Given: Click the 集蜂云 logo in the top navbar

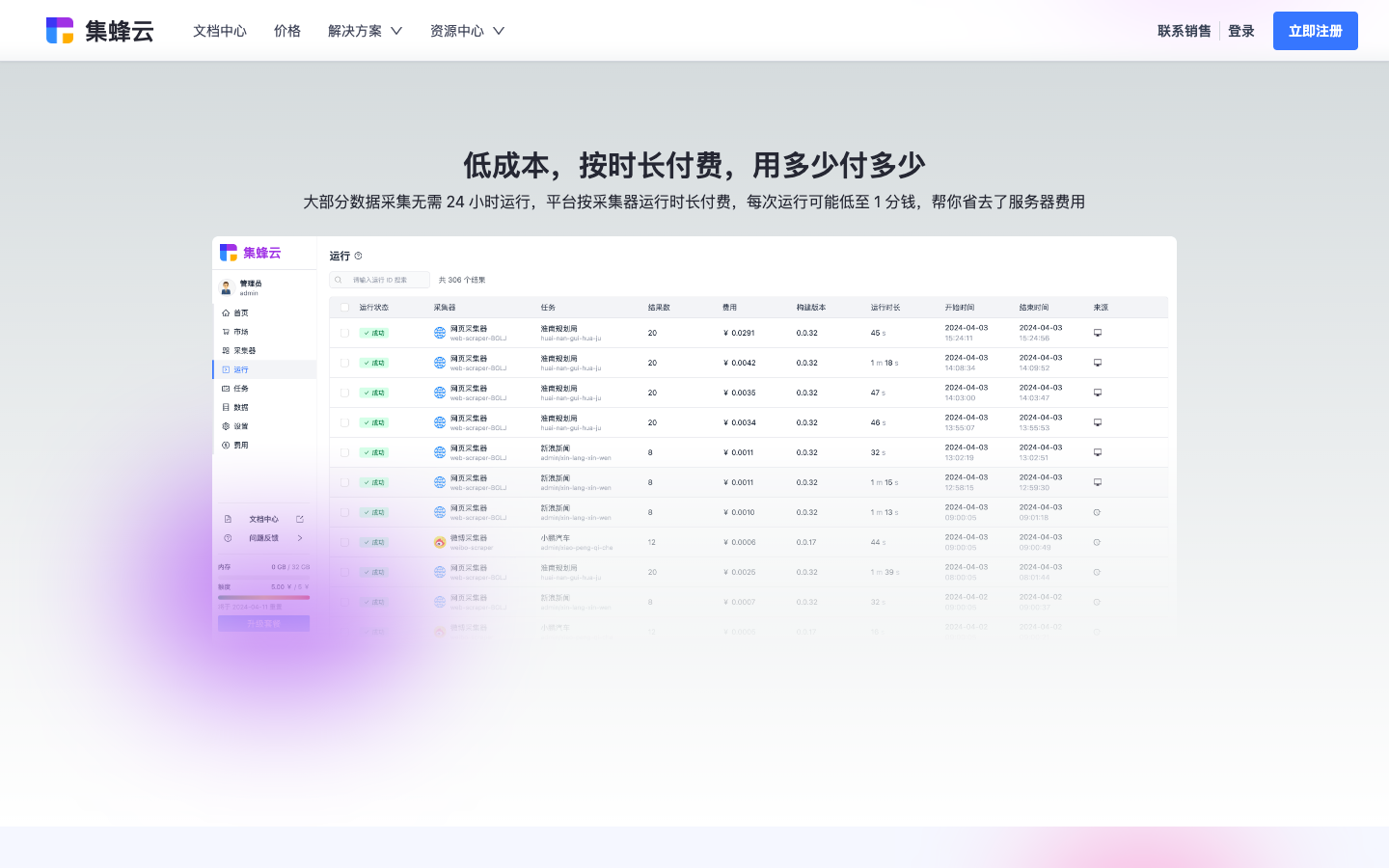Looking at the screenshot, I should [99, 31].
